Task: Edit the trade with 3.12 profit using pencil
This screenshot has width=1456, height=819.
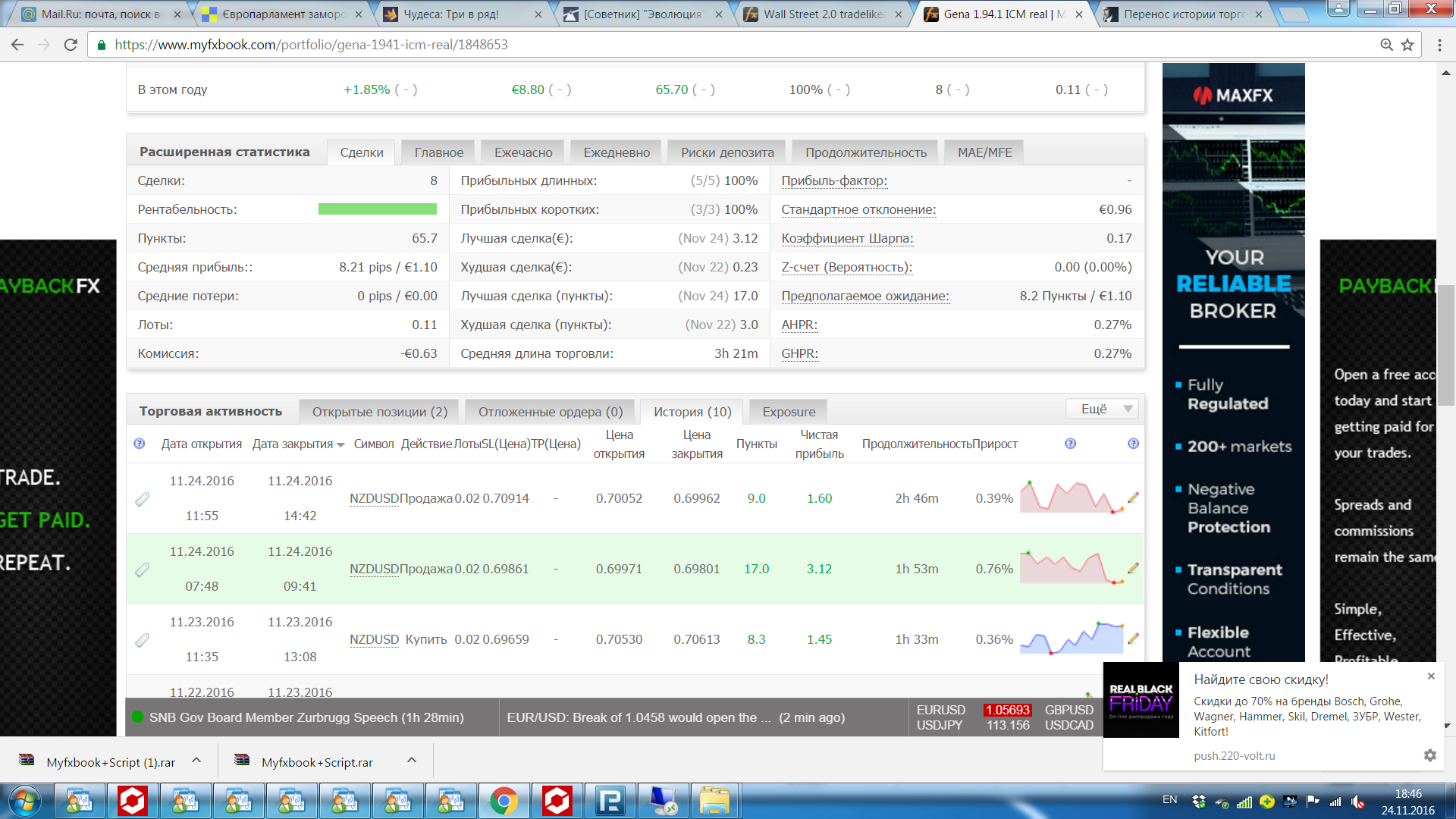Action: 1133,568
